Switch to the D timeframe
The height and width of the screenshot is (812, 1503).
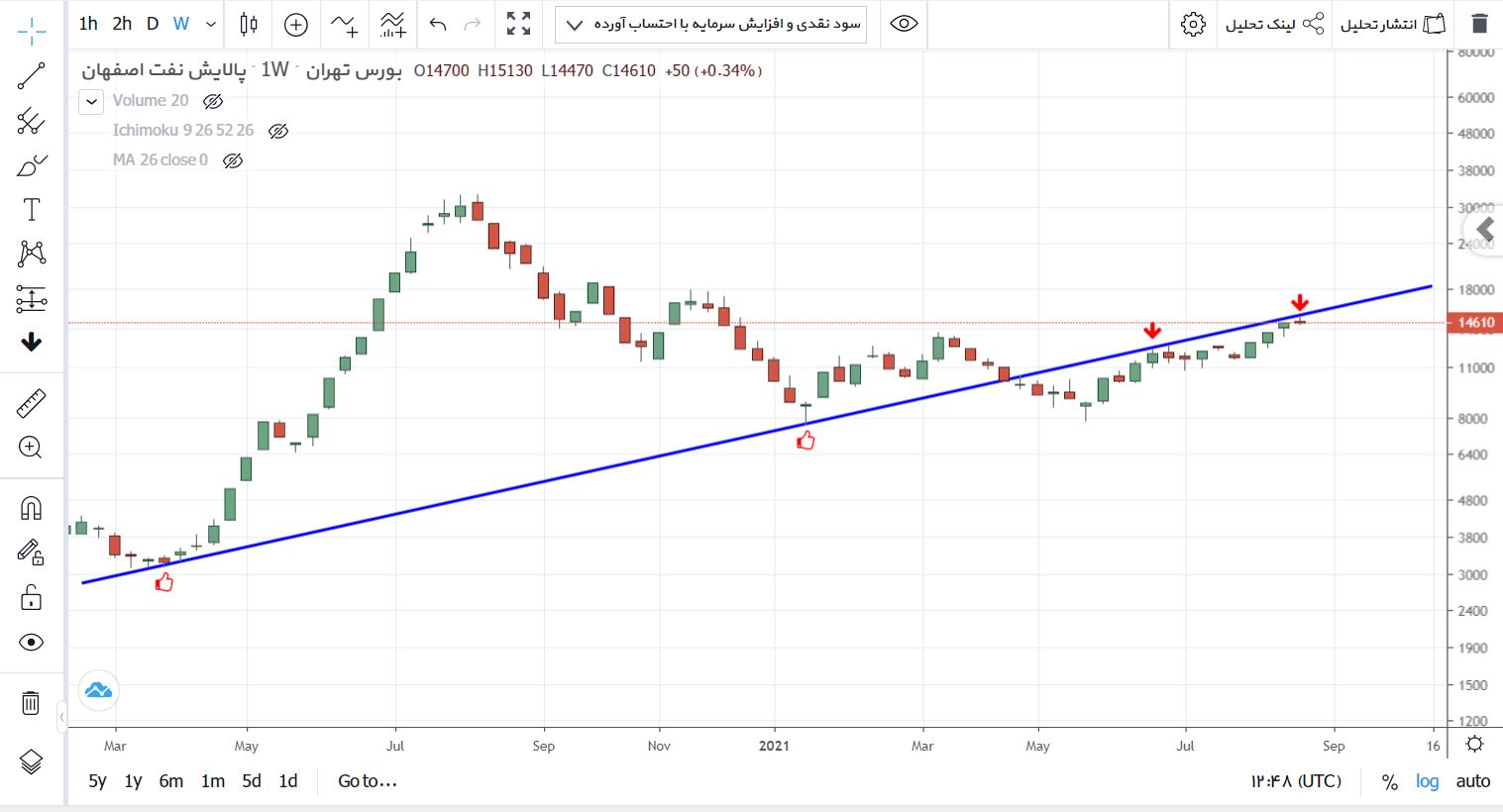coord(153,24)
